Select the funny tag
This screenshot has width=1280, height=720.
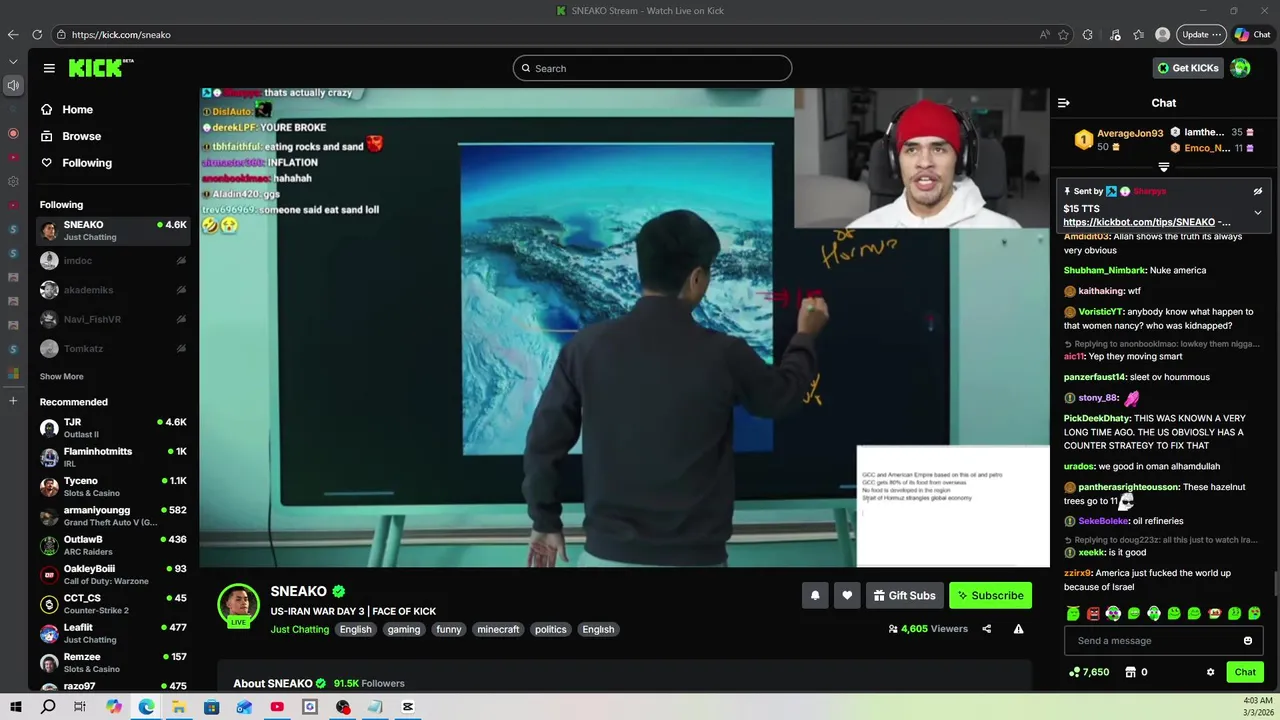[449, 629]
